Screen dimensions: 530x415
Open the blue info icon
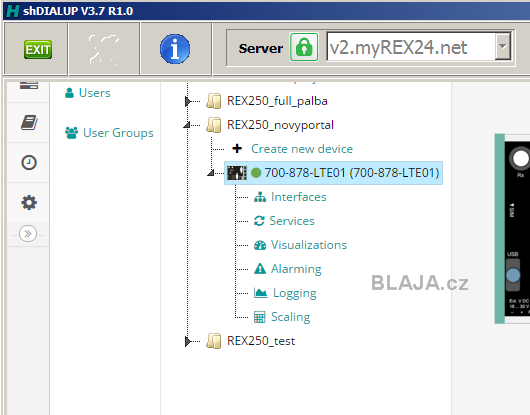coord(175,49)
